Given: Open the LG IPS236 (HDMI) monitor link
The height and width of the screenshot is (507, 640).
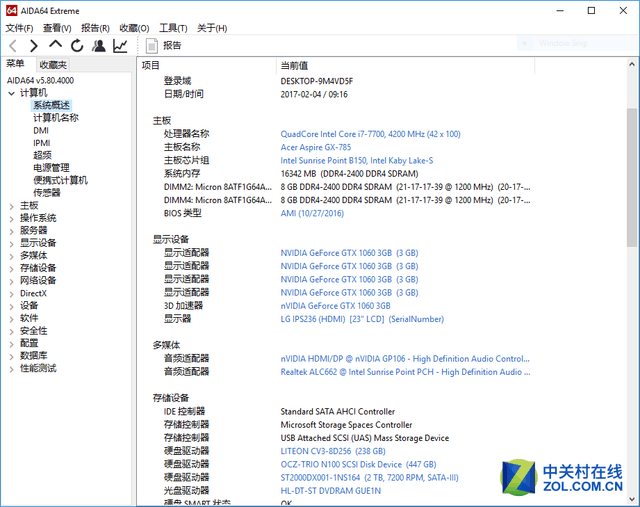Looking at the screenshot, I should pyautogui.click(x=362, y=319).
